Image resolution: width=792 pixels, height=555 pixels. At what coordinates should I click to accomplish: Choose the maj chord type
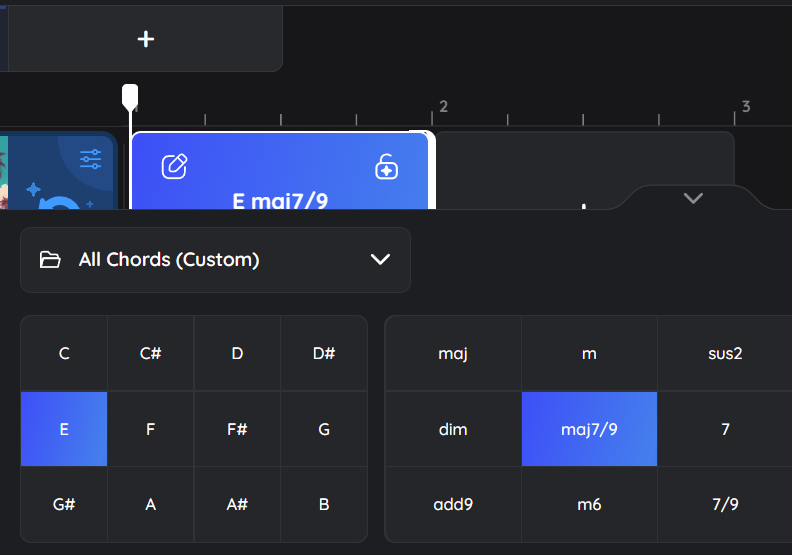point(453,353)
